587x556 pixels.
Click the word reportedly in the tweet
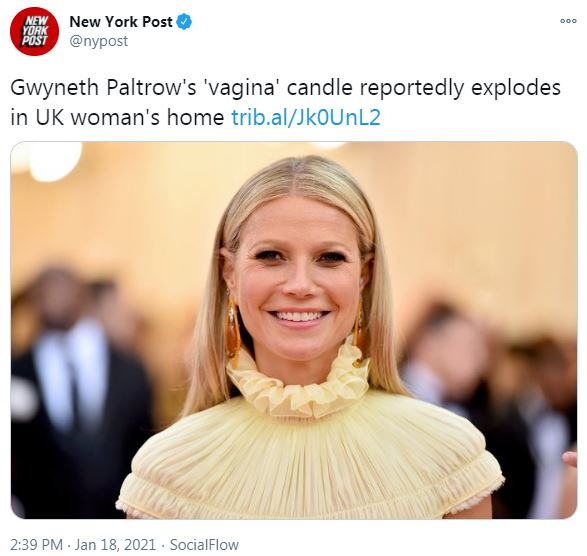[412, 88]
